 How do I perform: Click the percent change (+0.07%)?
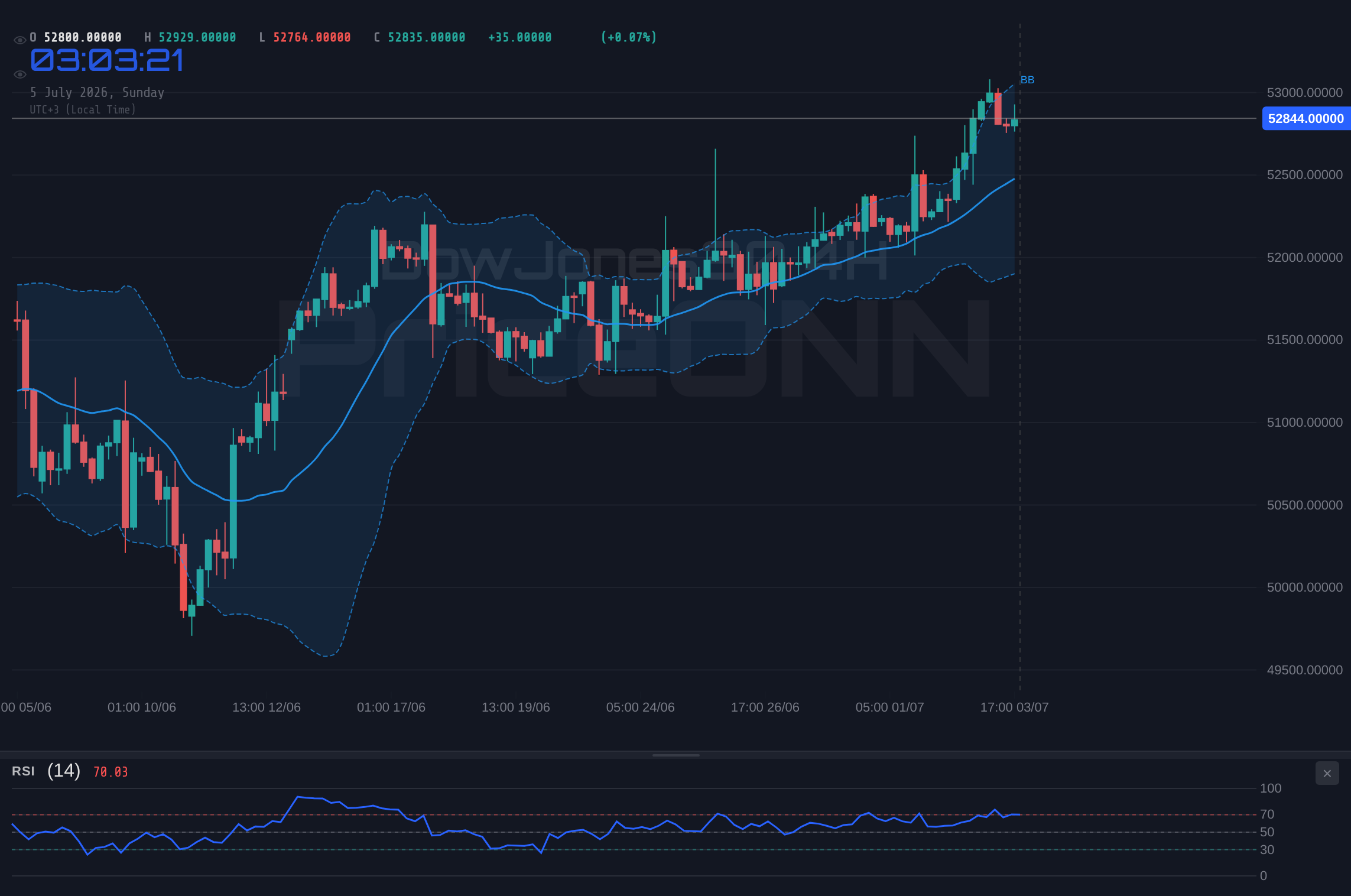(629, 37)
